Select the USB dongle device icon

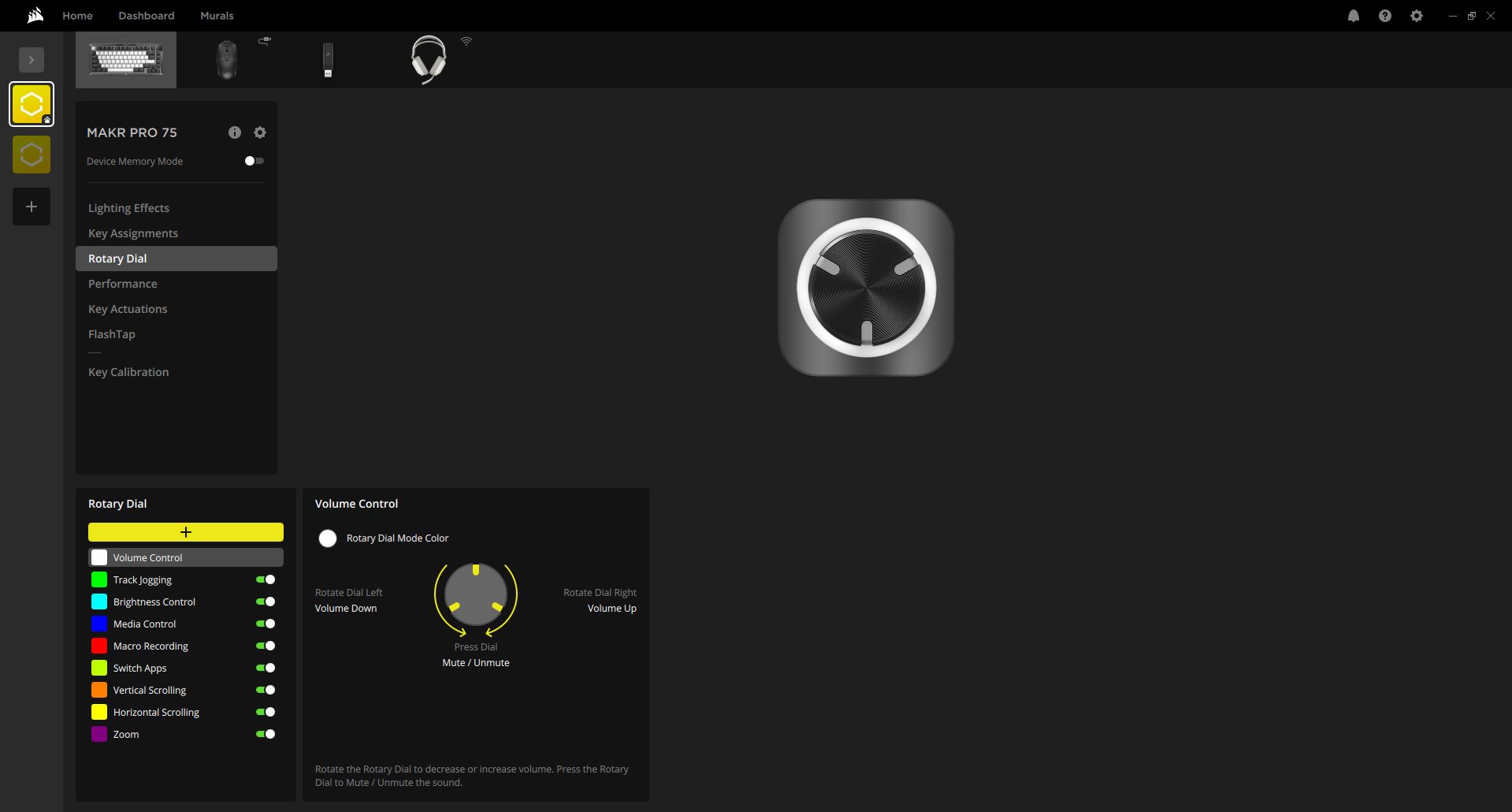click(x=328, y=60)
